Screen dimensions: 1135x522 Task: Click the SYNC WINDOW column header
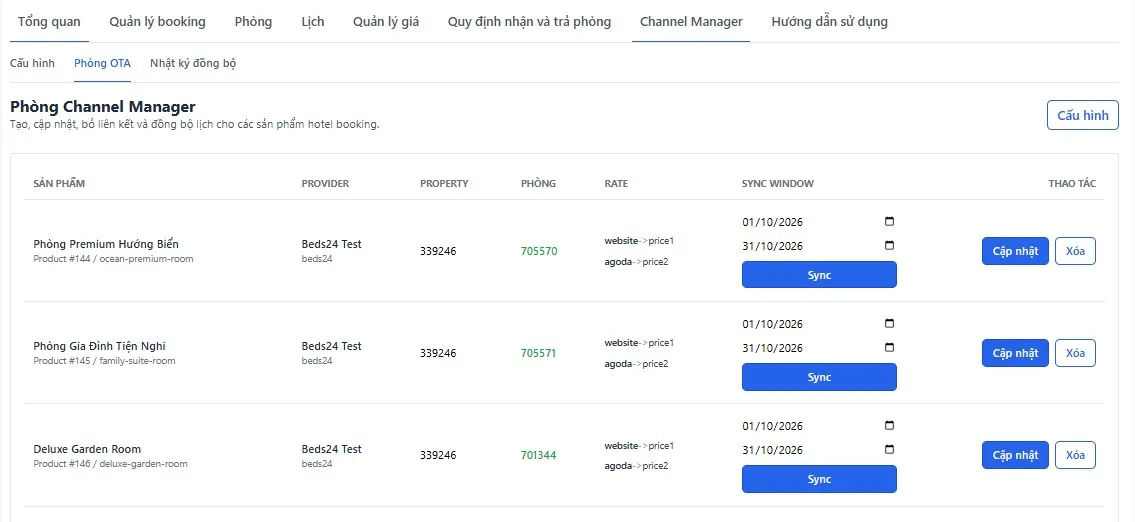tap(778, 183)
